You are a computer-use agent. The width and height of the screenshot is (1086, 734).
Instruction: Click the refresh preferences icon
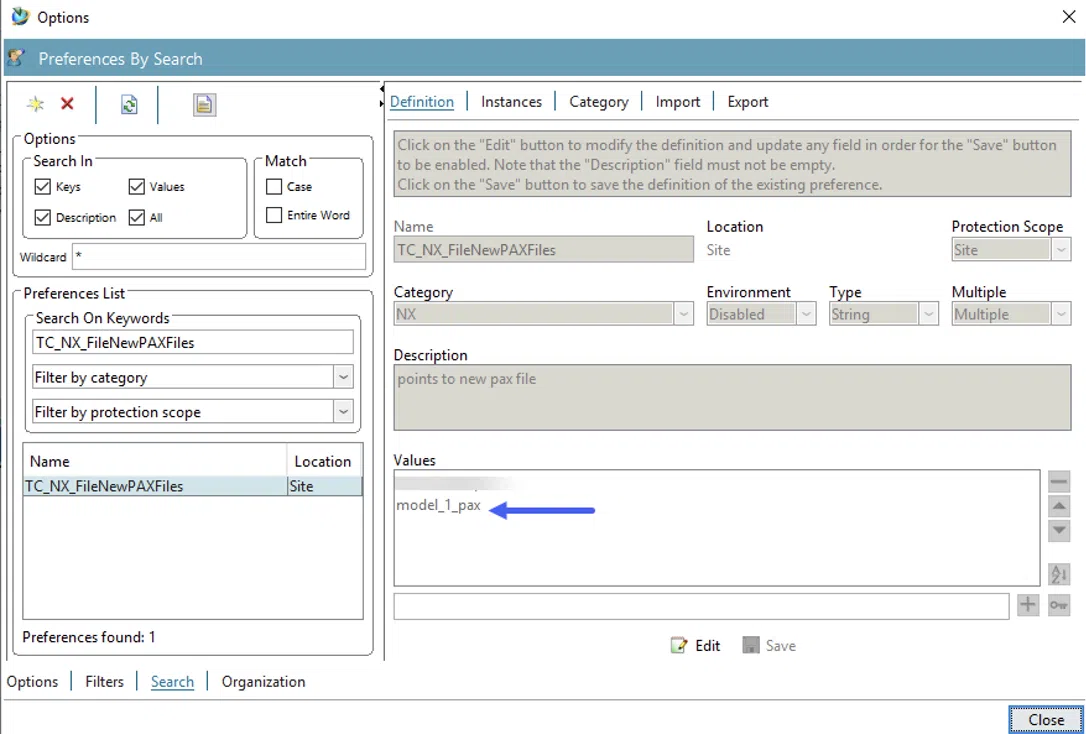tap(129, 105)
